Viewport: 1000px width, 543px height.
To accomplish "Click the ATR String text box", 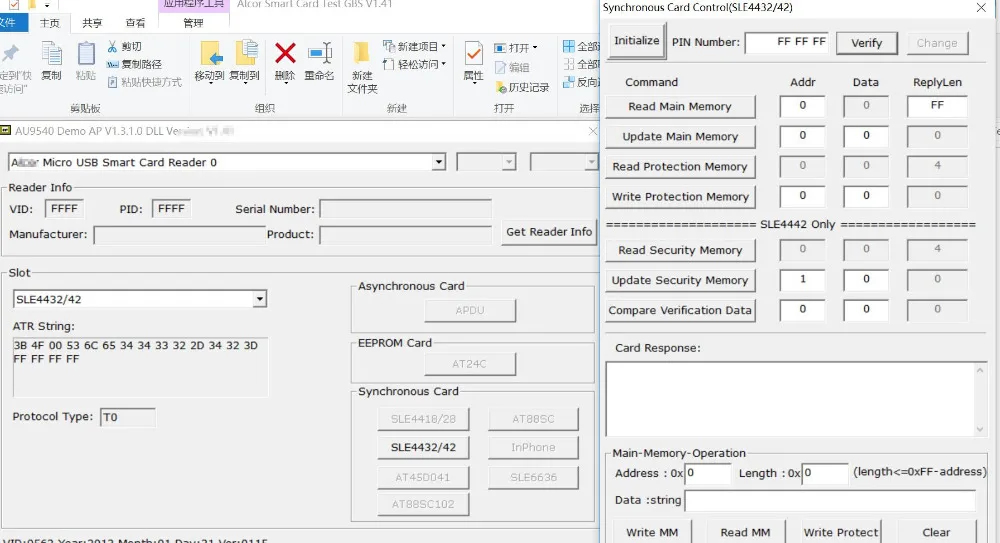I will 140,367.
